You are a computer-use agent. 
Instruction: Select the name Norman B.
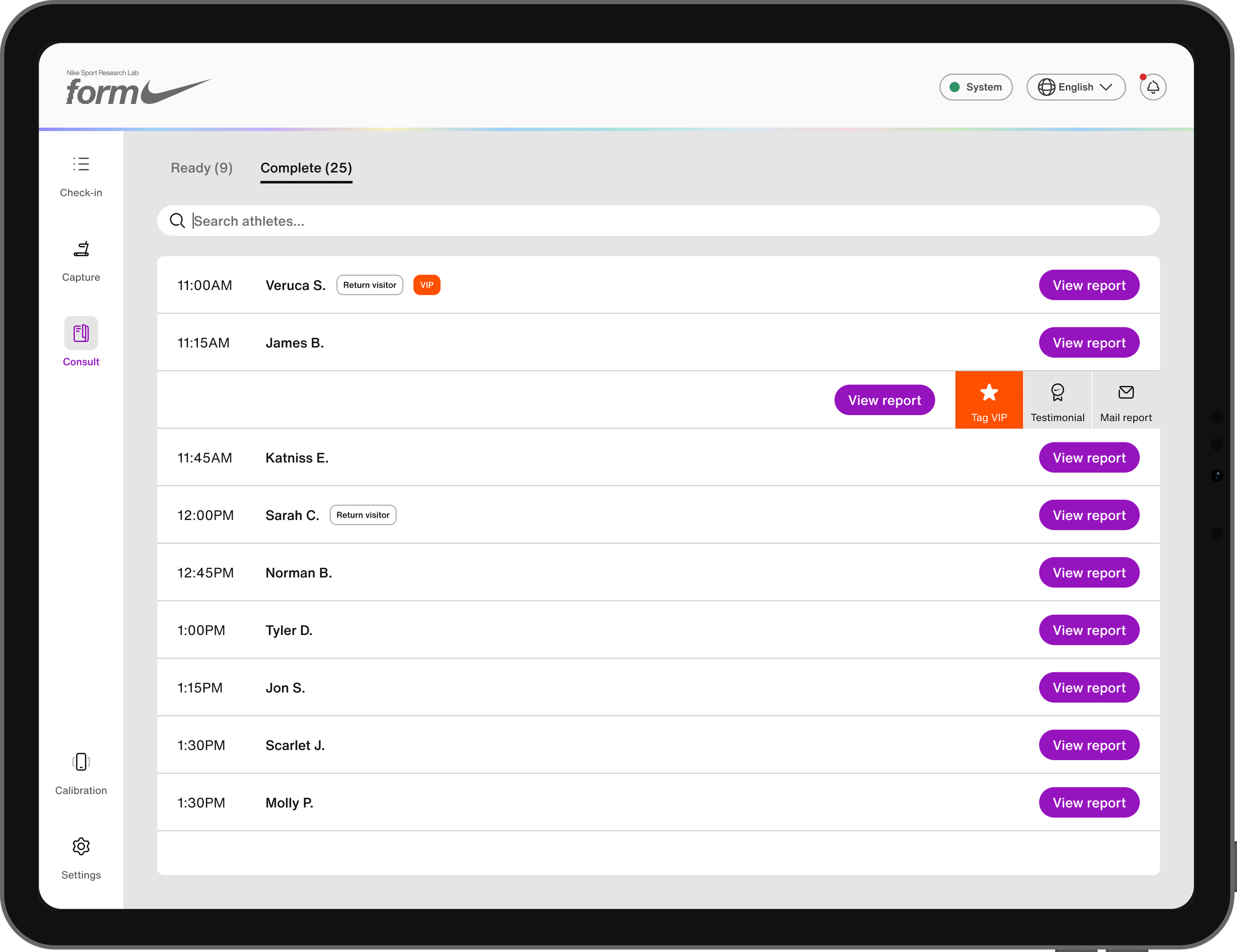tap(298, 572)
